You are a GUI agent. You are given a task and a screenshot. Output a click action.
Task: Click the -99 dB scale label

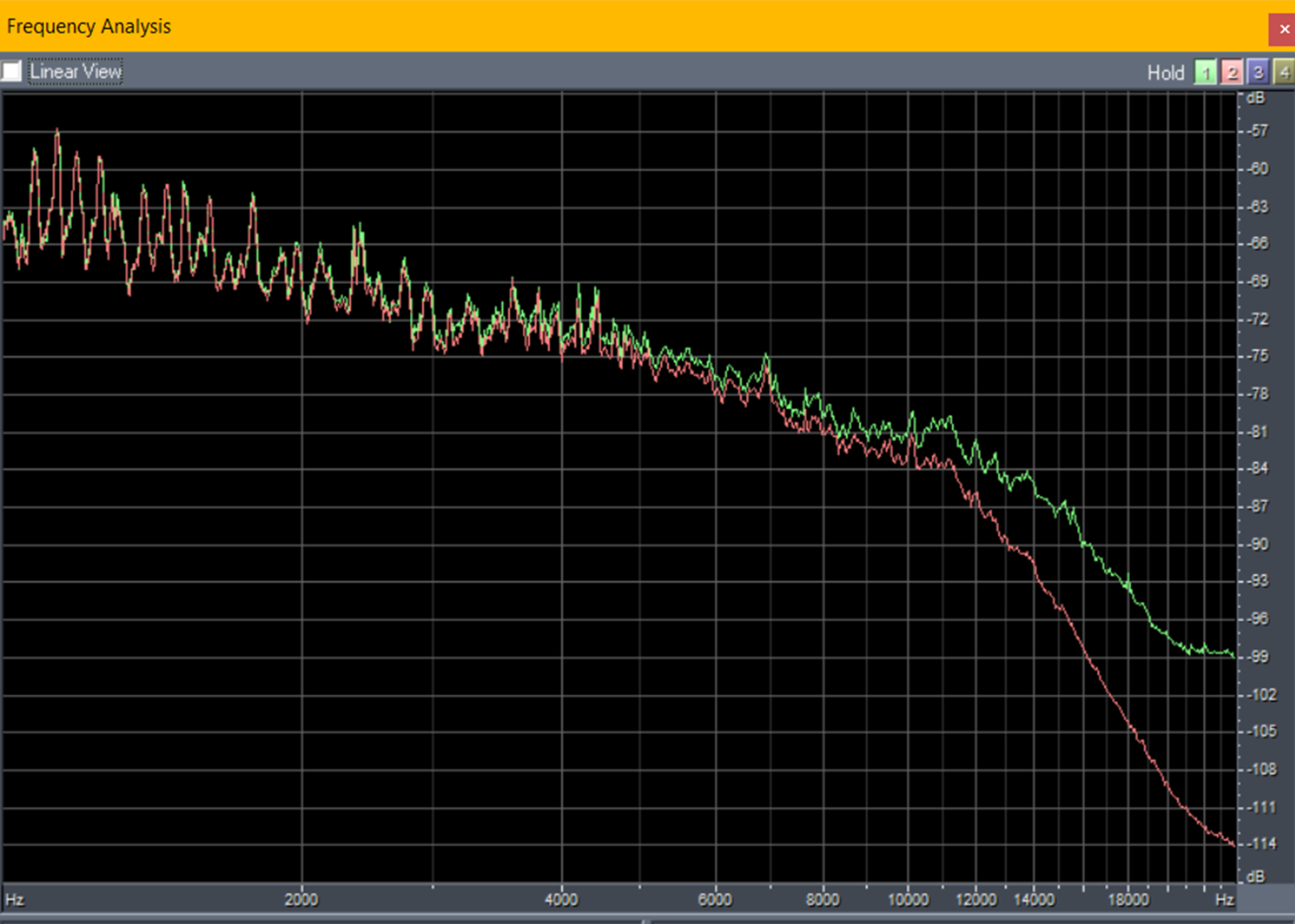coord(1257,657)
